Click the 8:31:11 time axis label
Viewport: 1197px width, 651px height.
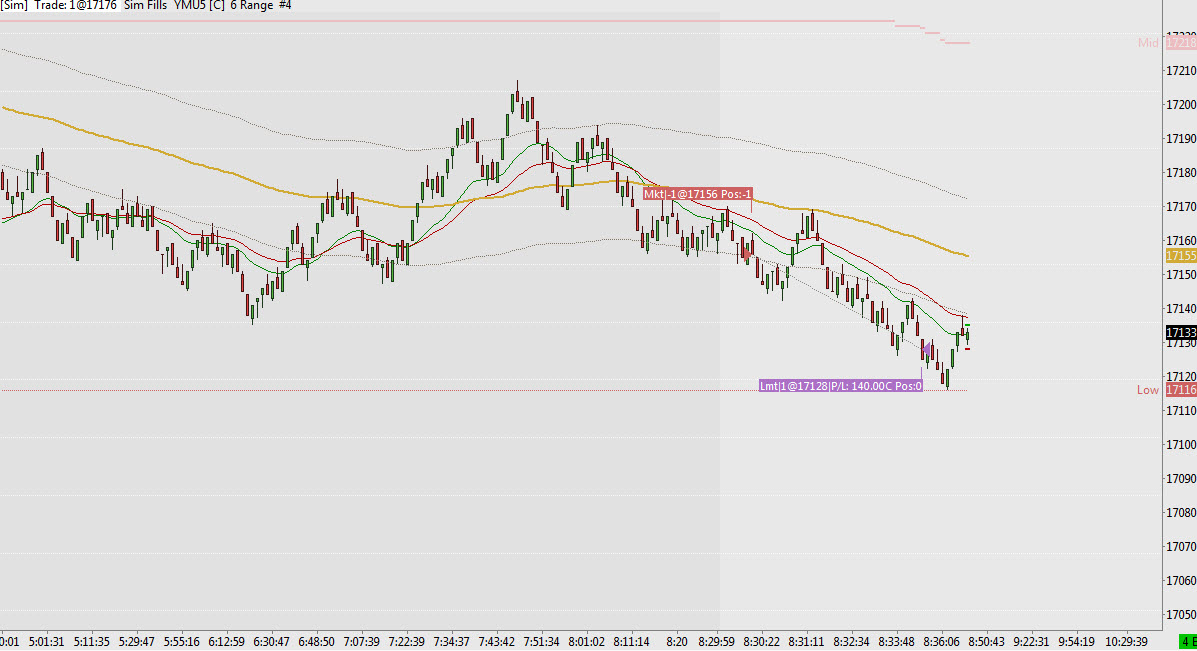point(806,642)
